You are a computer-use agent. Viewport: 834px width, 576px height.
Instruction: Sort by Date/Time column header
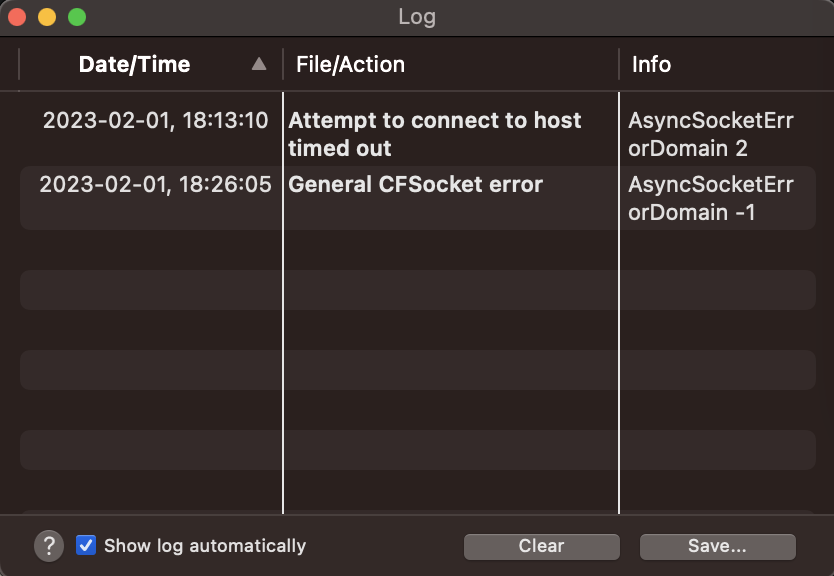coord(135,64)
